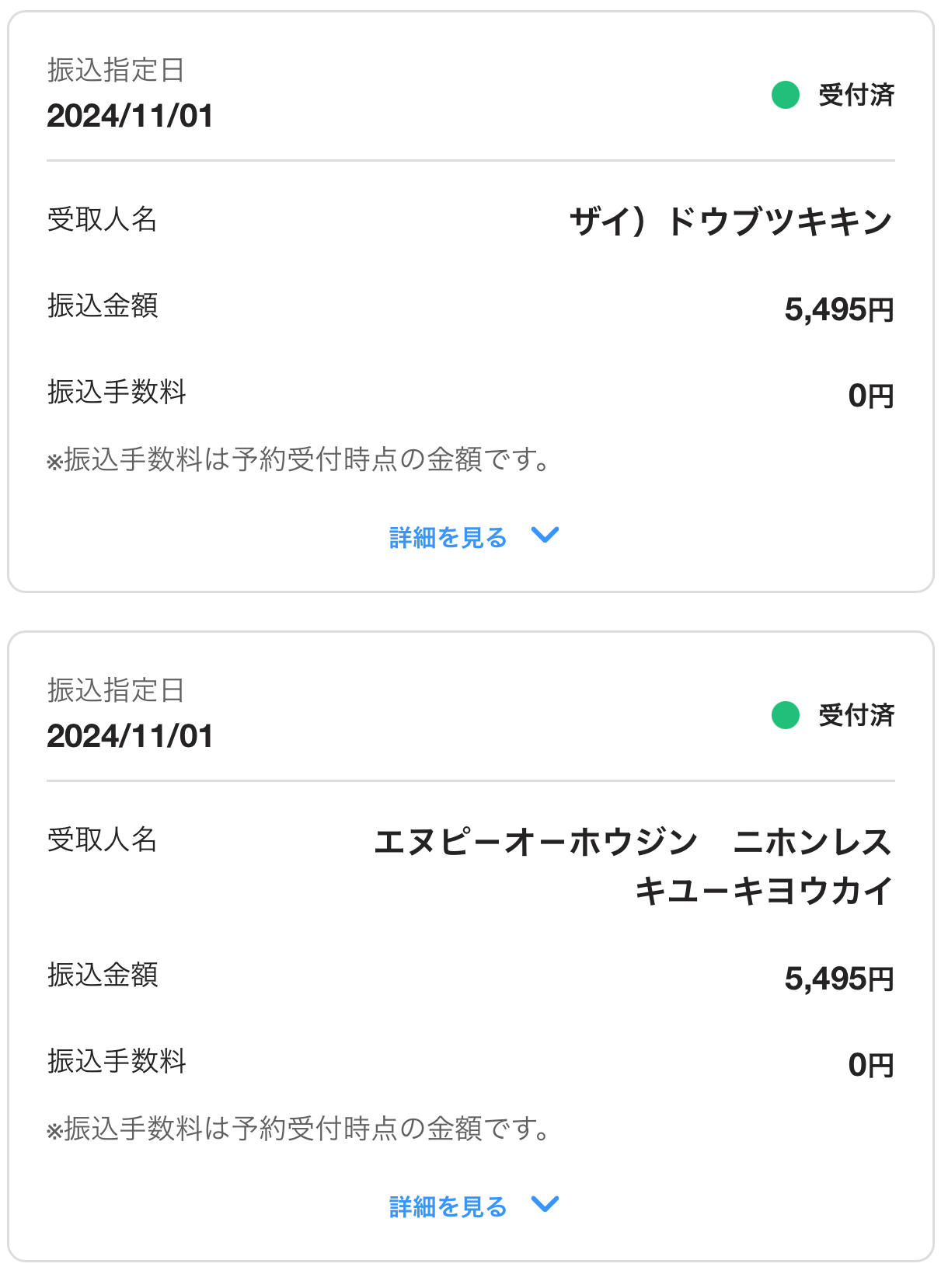
Task: Click the green status dot in the first transfer card
Action: [785, 95]
